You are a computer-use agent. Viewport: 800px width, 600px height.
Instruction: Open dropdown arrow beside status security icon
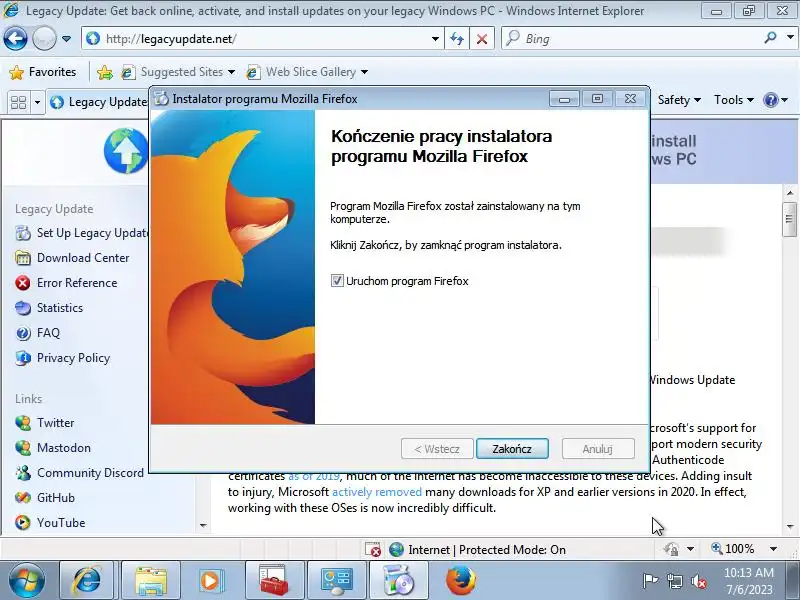[690, 549]
